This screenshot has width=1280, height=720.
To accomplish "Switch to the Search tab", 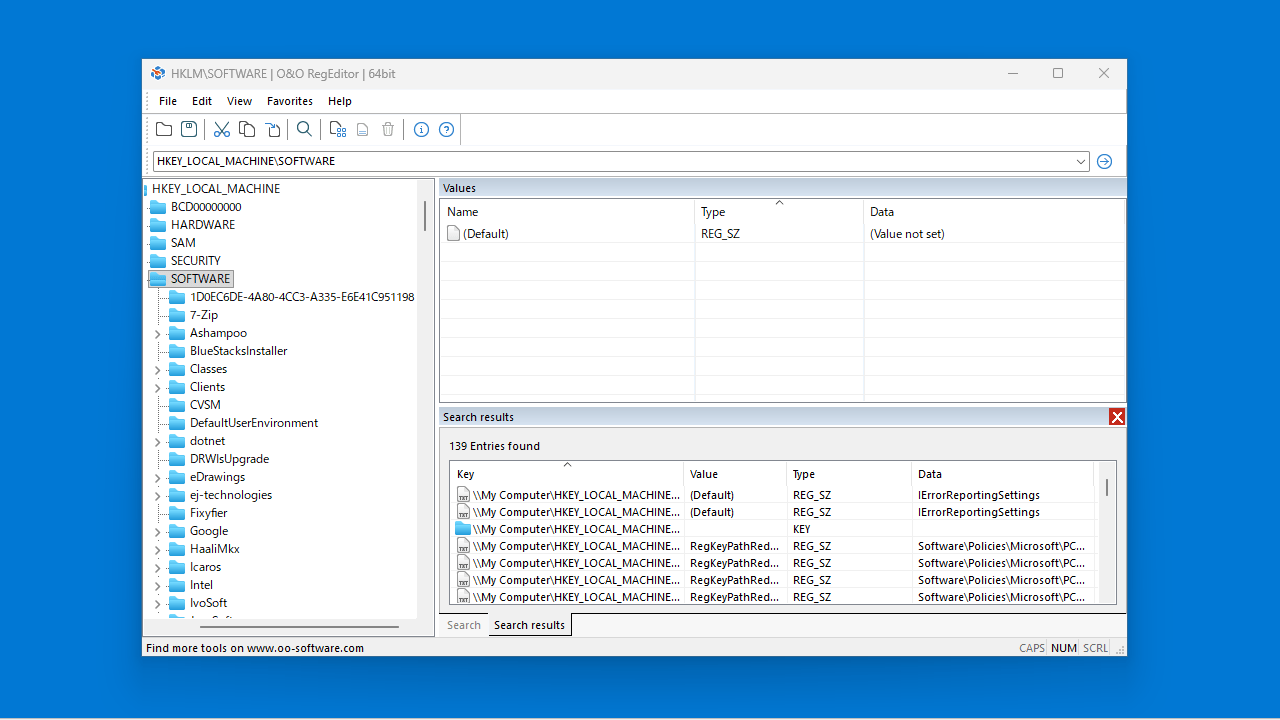I will pyautogui.click(x=464, y=625).
